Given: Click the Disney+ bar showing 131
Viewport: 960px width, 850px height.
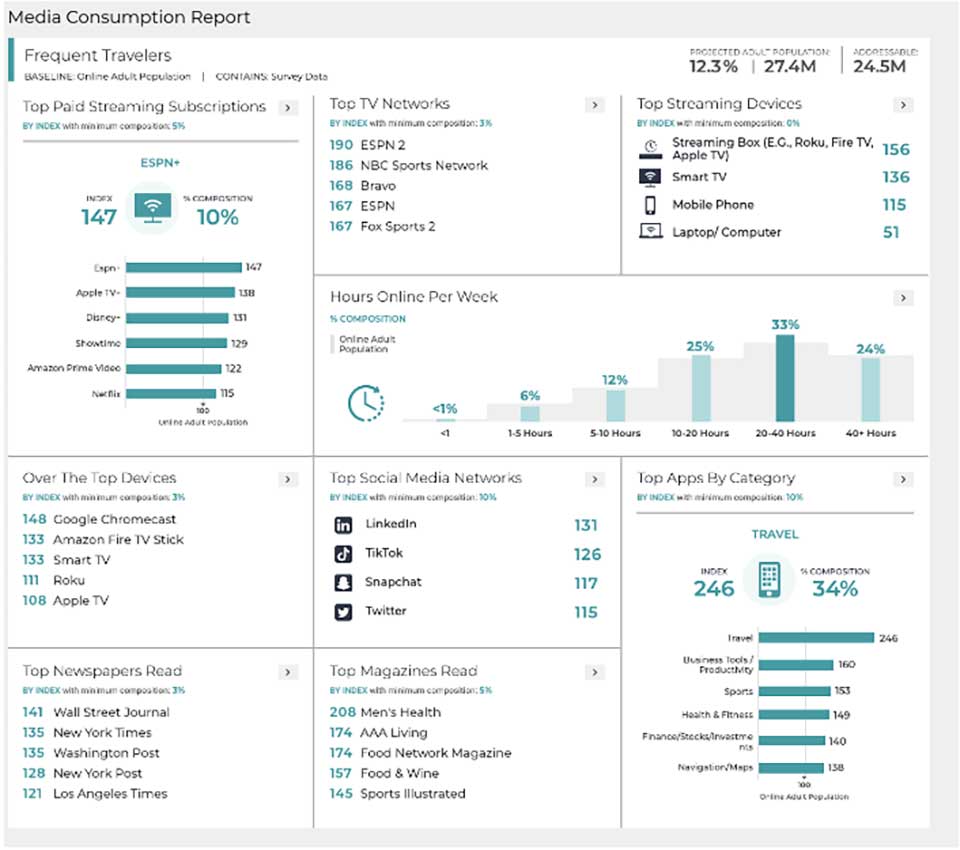Looking at the screenshot, I should point(178,318).
